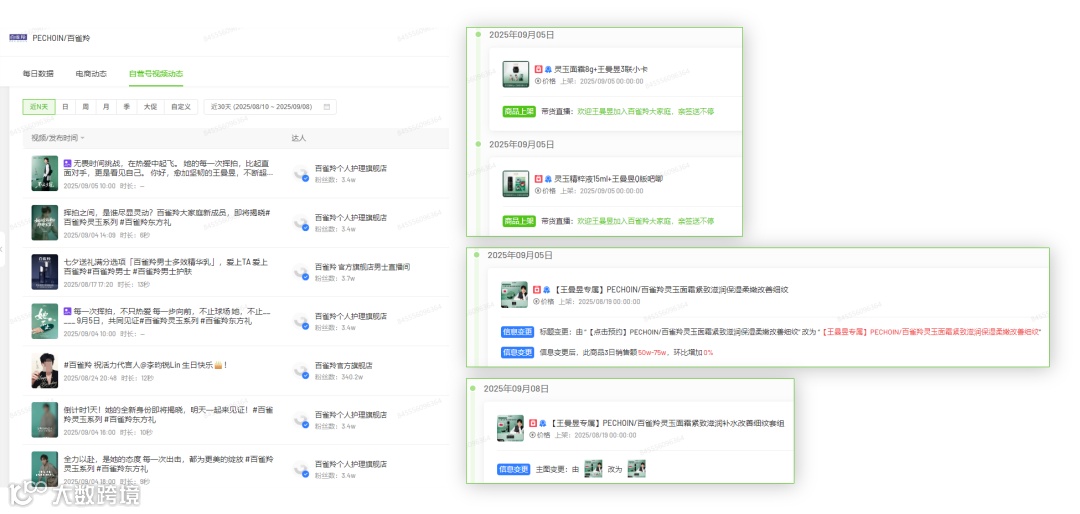
Task: Click 商品上架 tag under 灵玉精粹液15ml
Action: point(519,221)
